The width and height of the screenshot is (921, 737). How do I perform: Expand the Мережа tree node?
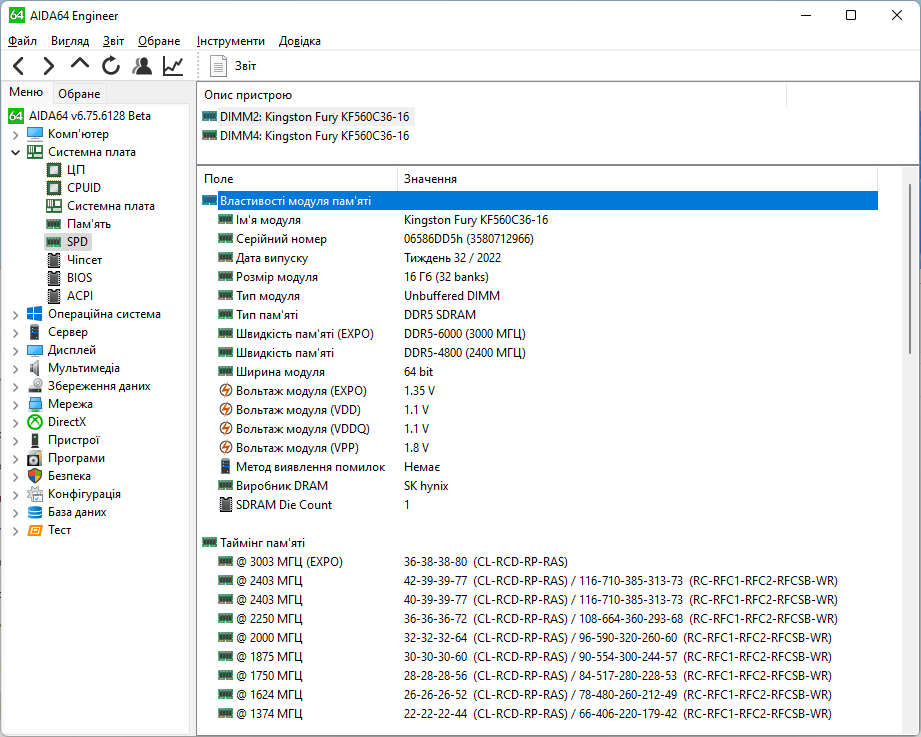click(15, 405)
